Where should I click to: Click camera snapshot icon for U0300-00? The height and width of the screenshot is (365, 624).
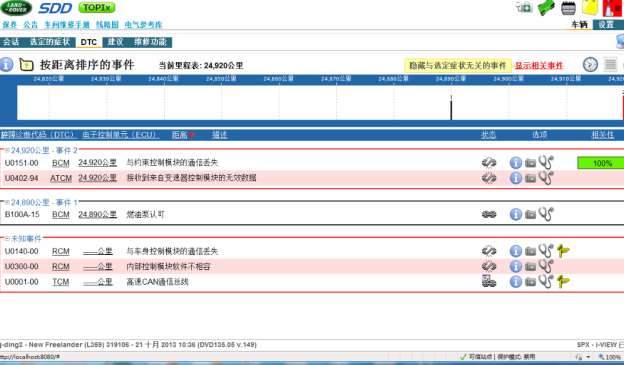click(530, 266)
